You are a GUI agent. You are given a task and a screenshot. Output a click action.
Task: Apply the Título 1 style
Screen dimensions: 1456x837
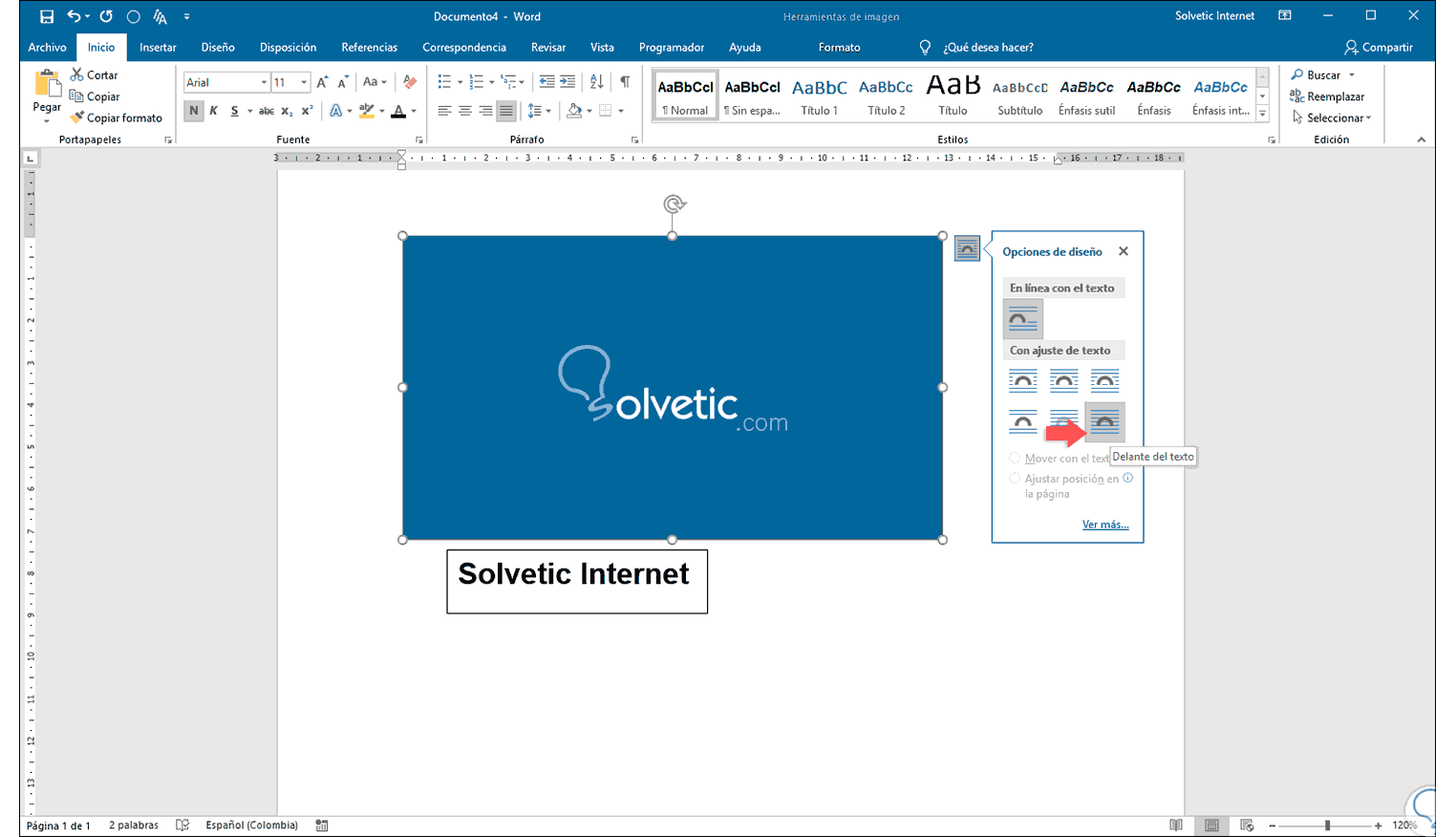pos(819,96)
